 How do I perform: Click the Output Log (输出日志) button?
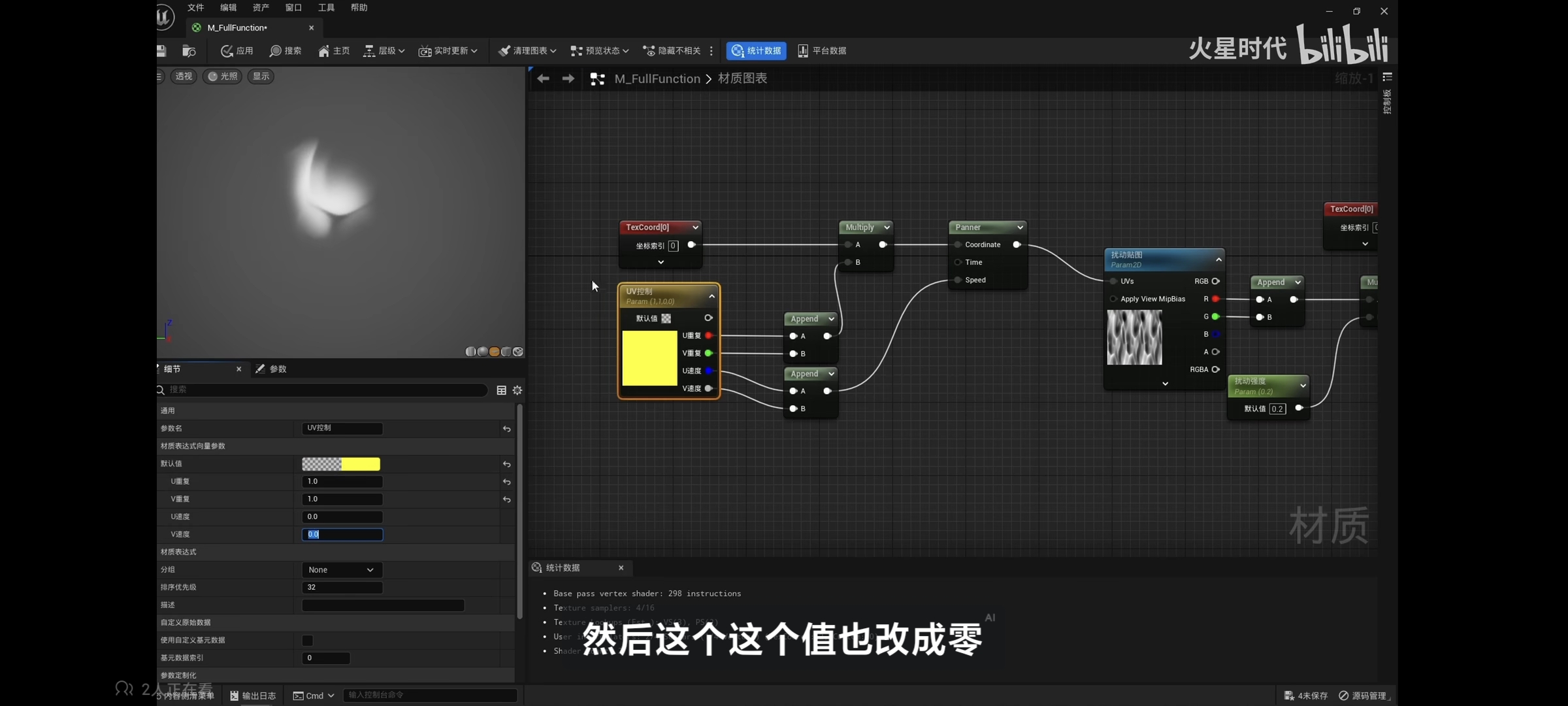(253, 696)
